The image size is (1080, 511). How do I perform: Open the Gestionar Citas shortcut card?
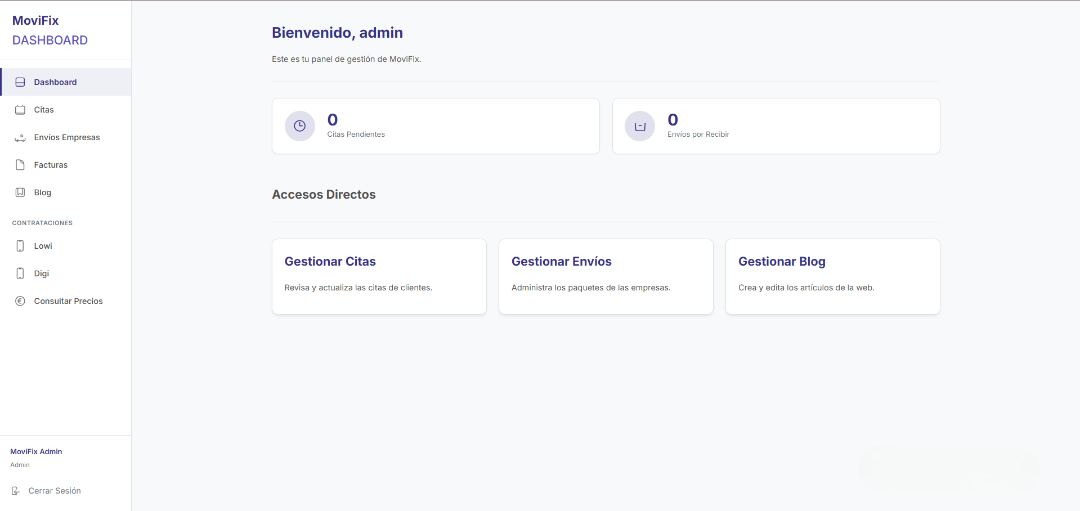(x=379, y=276)
